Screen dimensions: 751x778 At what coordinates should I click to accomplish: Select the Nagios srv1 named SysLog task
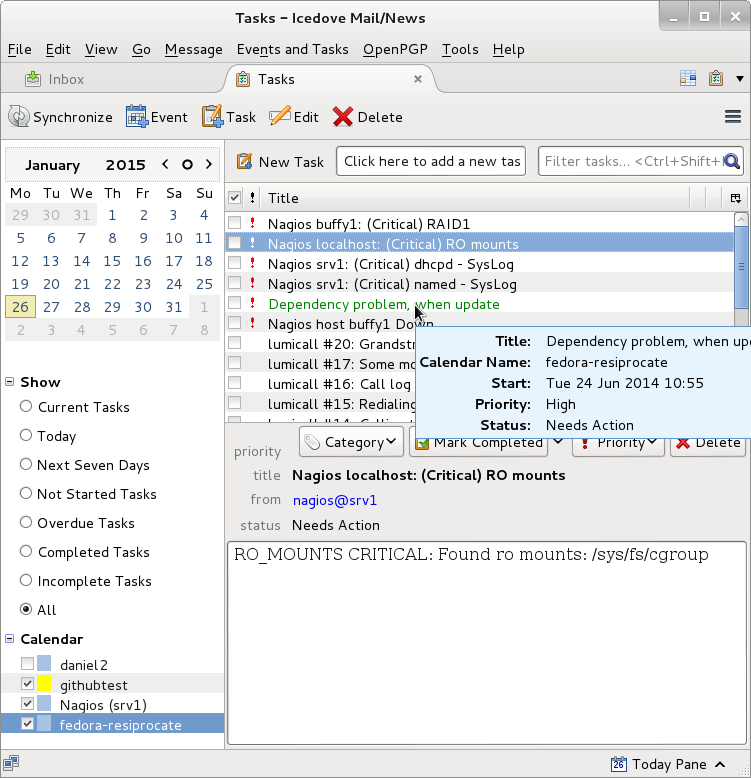[479, 284]
